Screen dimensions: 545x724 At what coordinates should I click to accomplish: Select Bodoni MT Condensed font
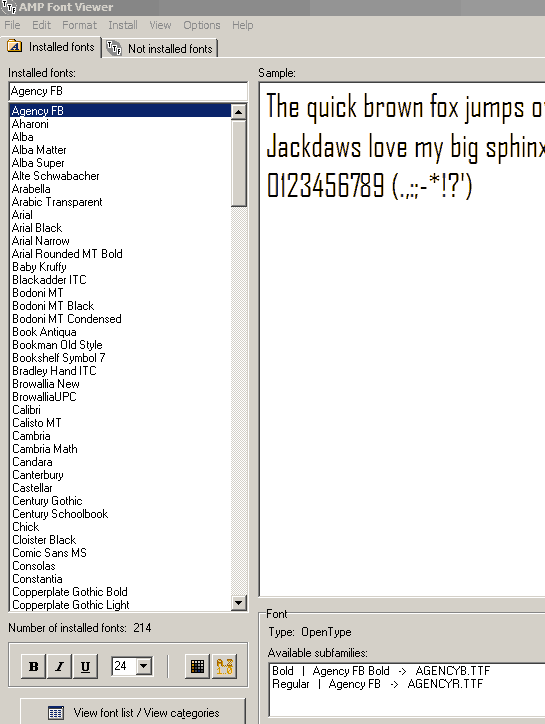click(120, 319)
